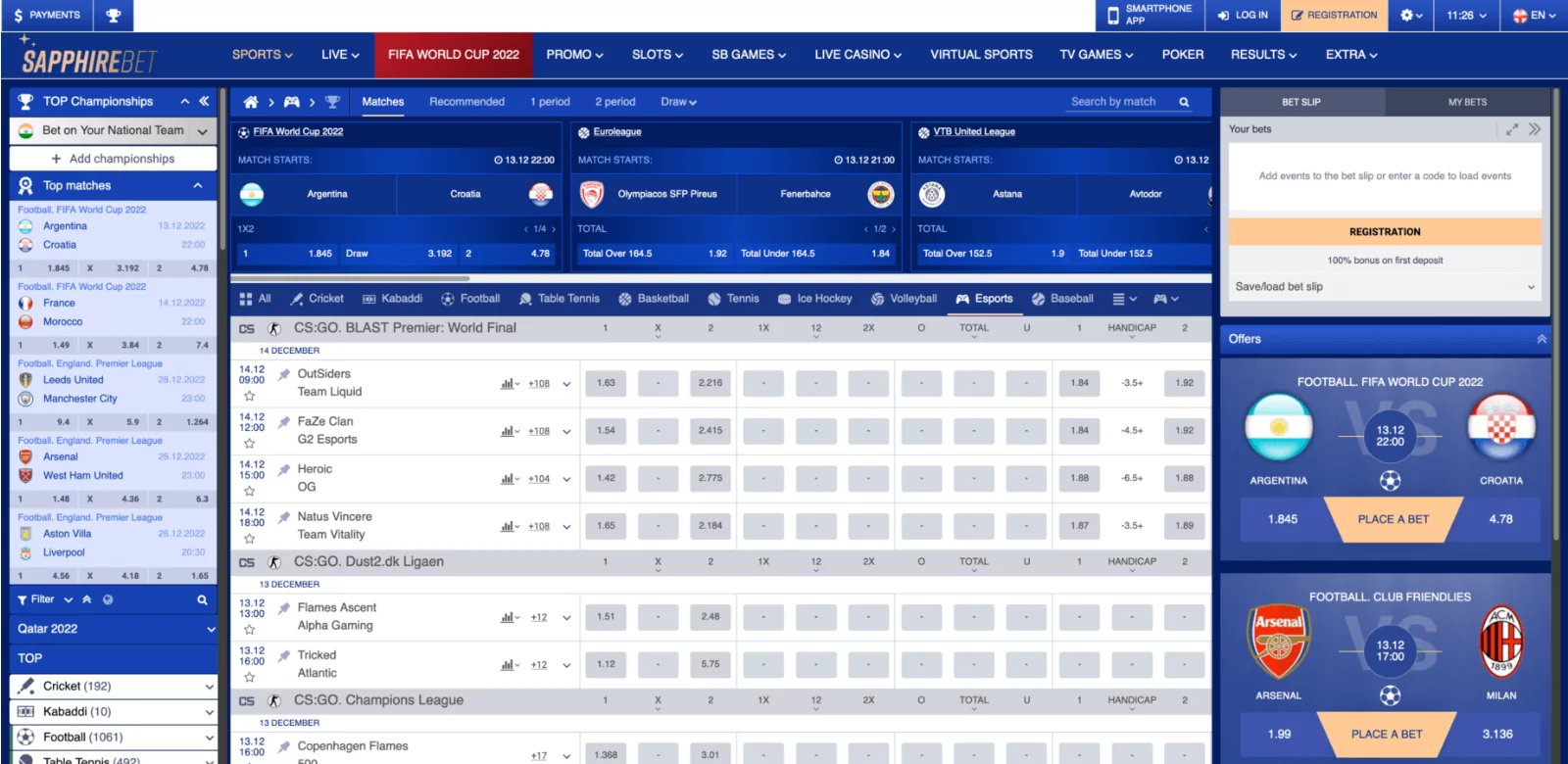This screenshot has width=1568, height=764.
Task: Open +108 markets link for Natus Vincere match
Action: point(539,527)
